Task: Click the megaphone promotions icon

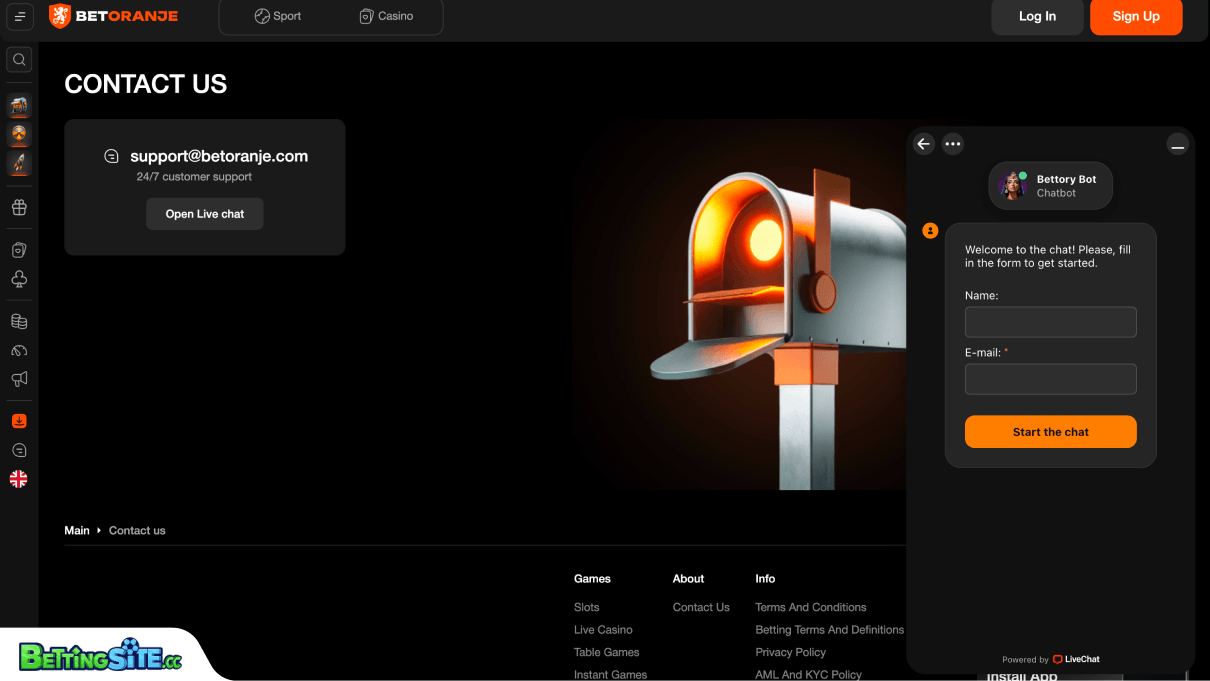Action: [x=19, y=379]
